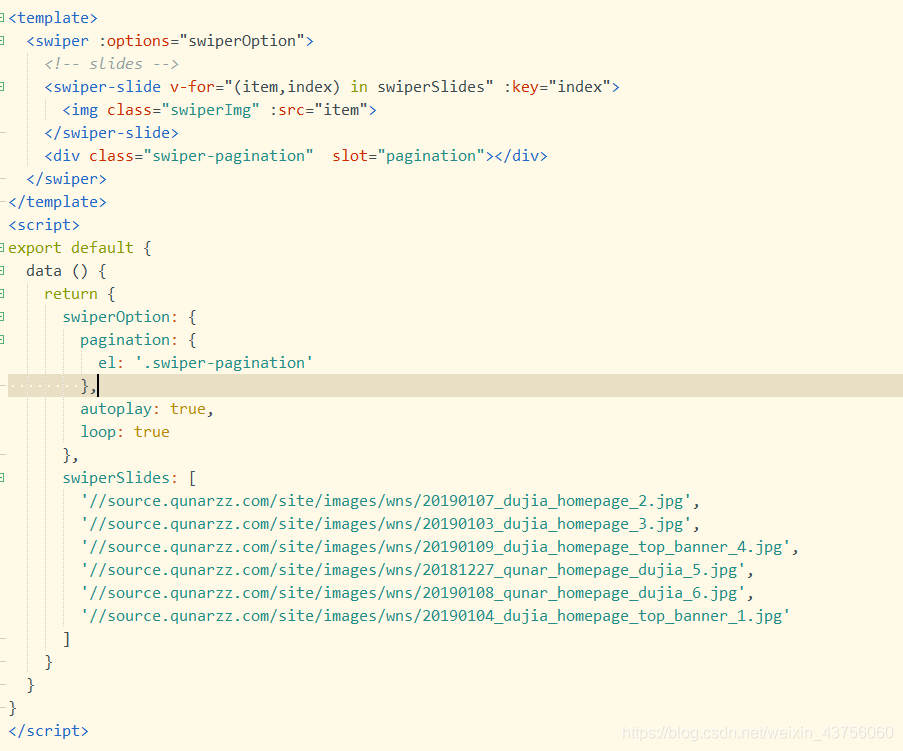The height and width of the screenshot is (751, 903).
Task: Click the '.swiper-pagination' string value
Action: click(224, 363)
